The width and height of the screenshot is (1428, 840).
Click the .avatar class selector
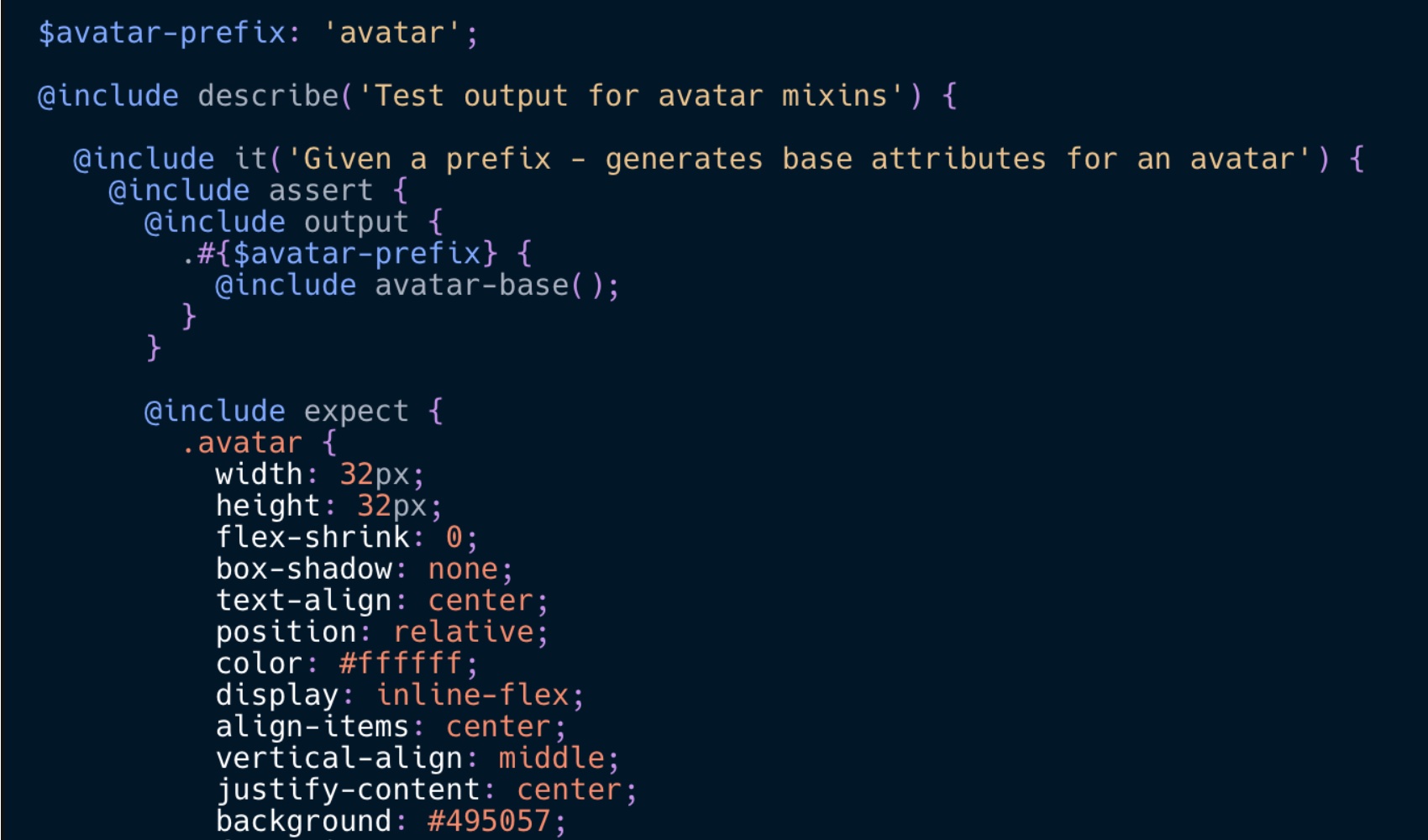point(241,443)
